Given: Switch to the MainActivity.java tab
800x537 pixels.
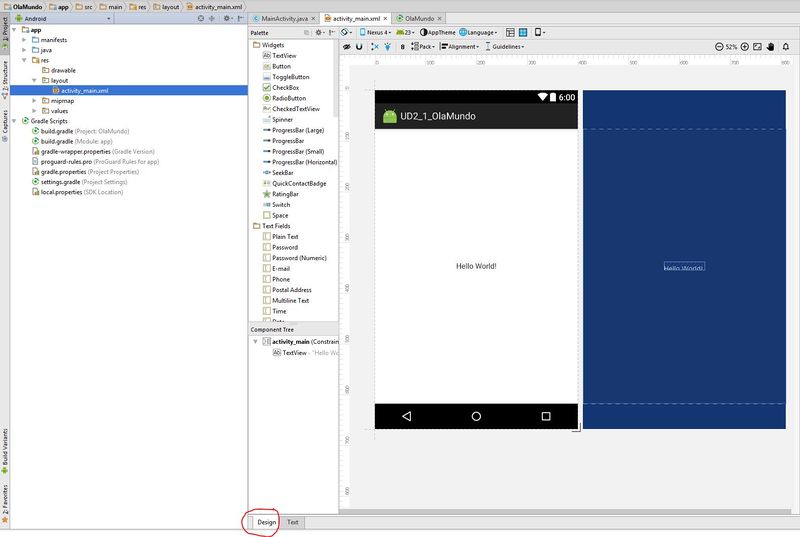Looking at the screenshot, I should coord(284,18).
